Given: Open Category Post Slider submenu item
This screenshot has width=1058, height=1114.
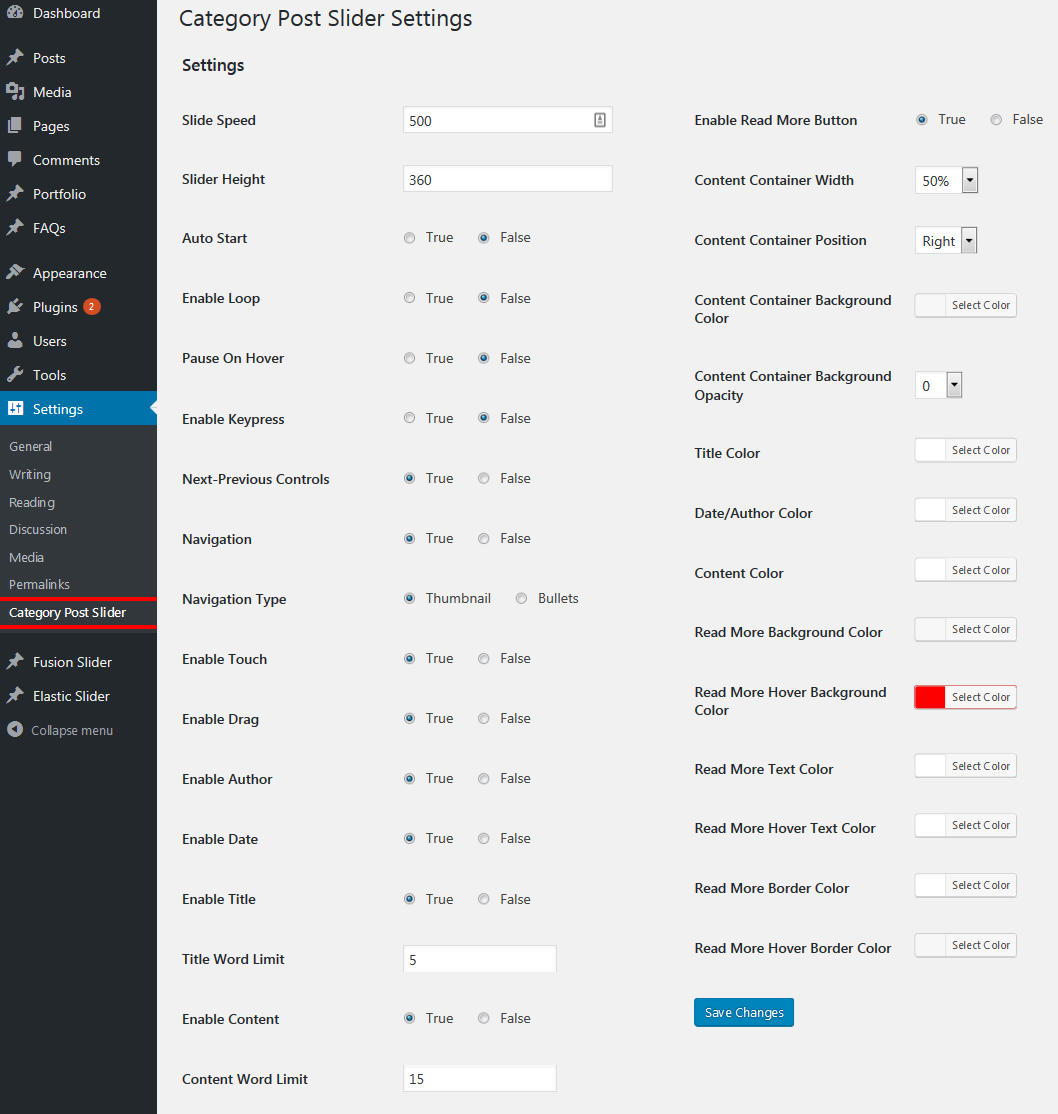Looking at the screenshot, I should click(68, 612).
